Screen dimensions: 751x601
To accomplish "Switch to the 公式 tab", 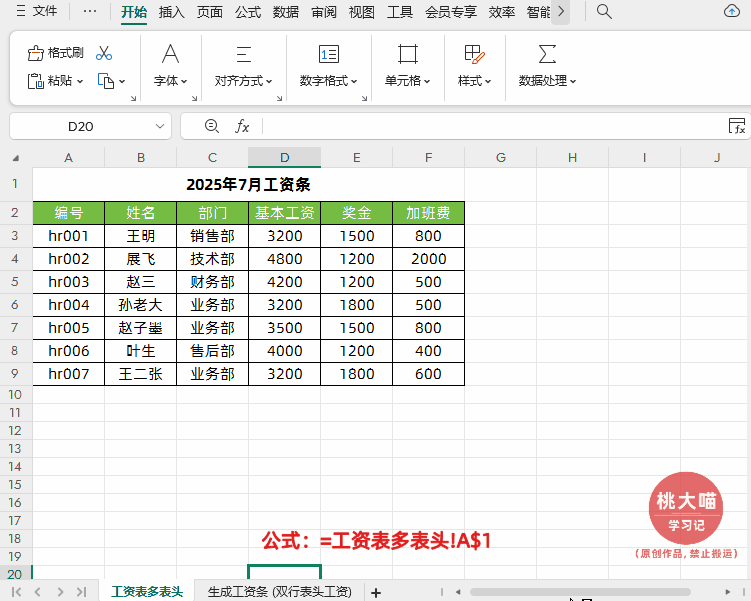I will (x=248, y=12).
